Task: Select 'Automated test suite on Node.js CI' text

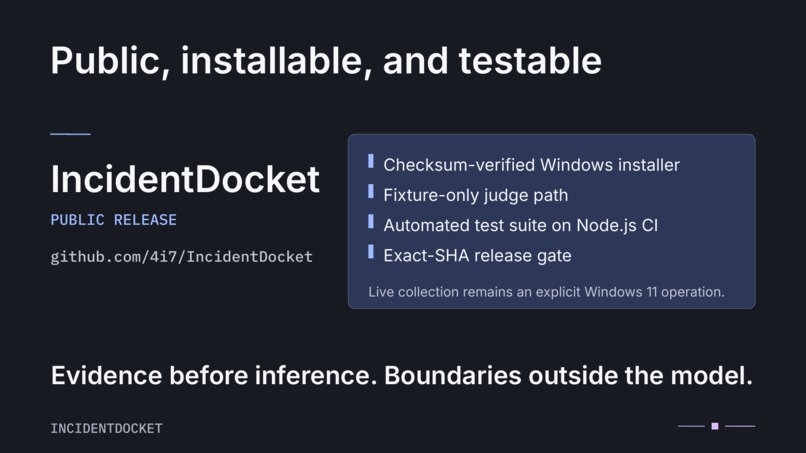Action: (521, 225)
